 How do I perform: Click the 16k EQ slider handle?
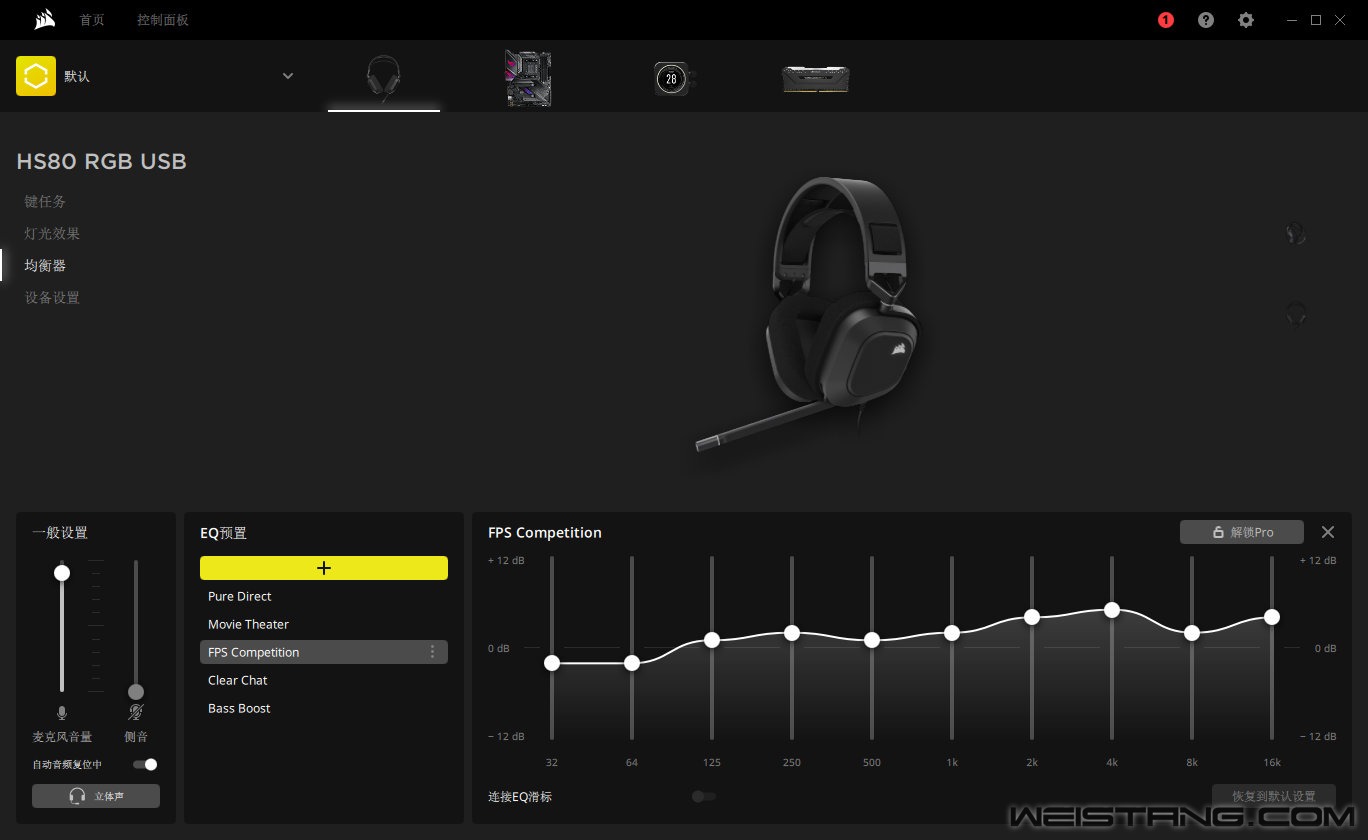click(1272, 617)
